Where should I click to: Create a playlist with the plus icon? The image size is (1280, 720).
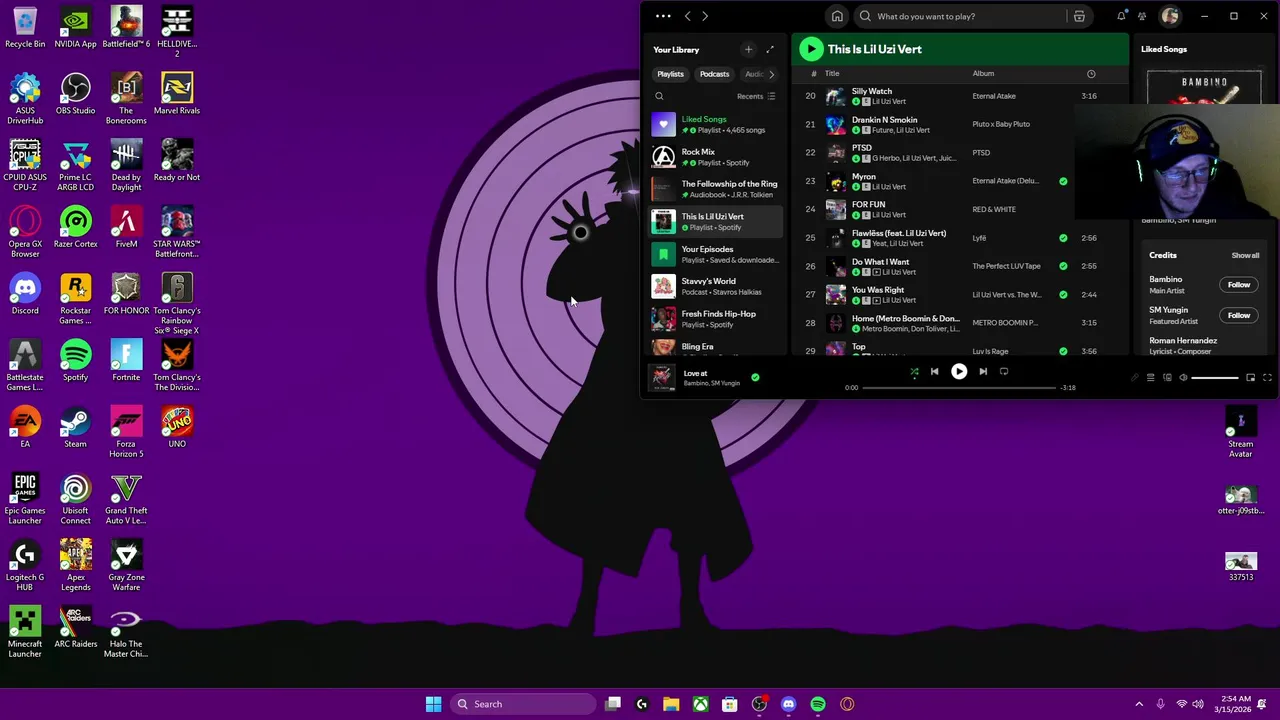[x=748, y=49]
